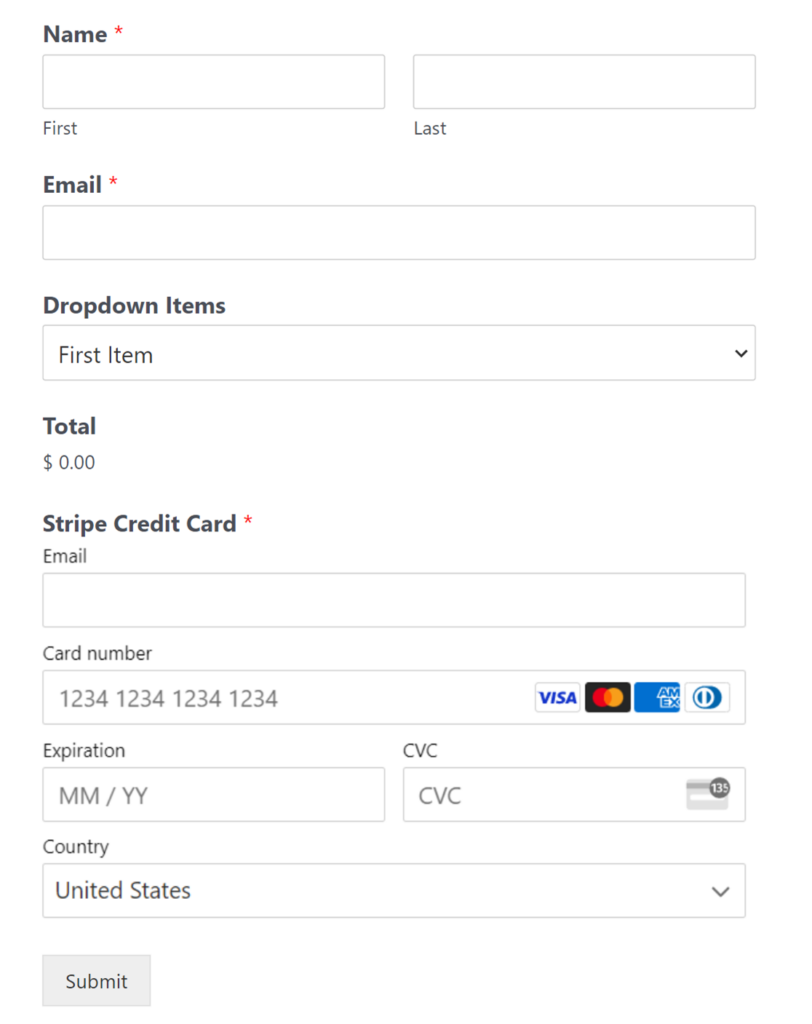Click the red asterisk next to Email

(113, 181)
